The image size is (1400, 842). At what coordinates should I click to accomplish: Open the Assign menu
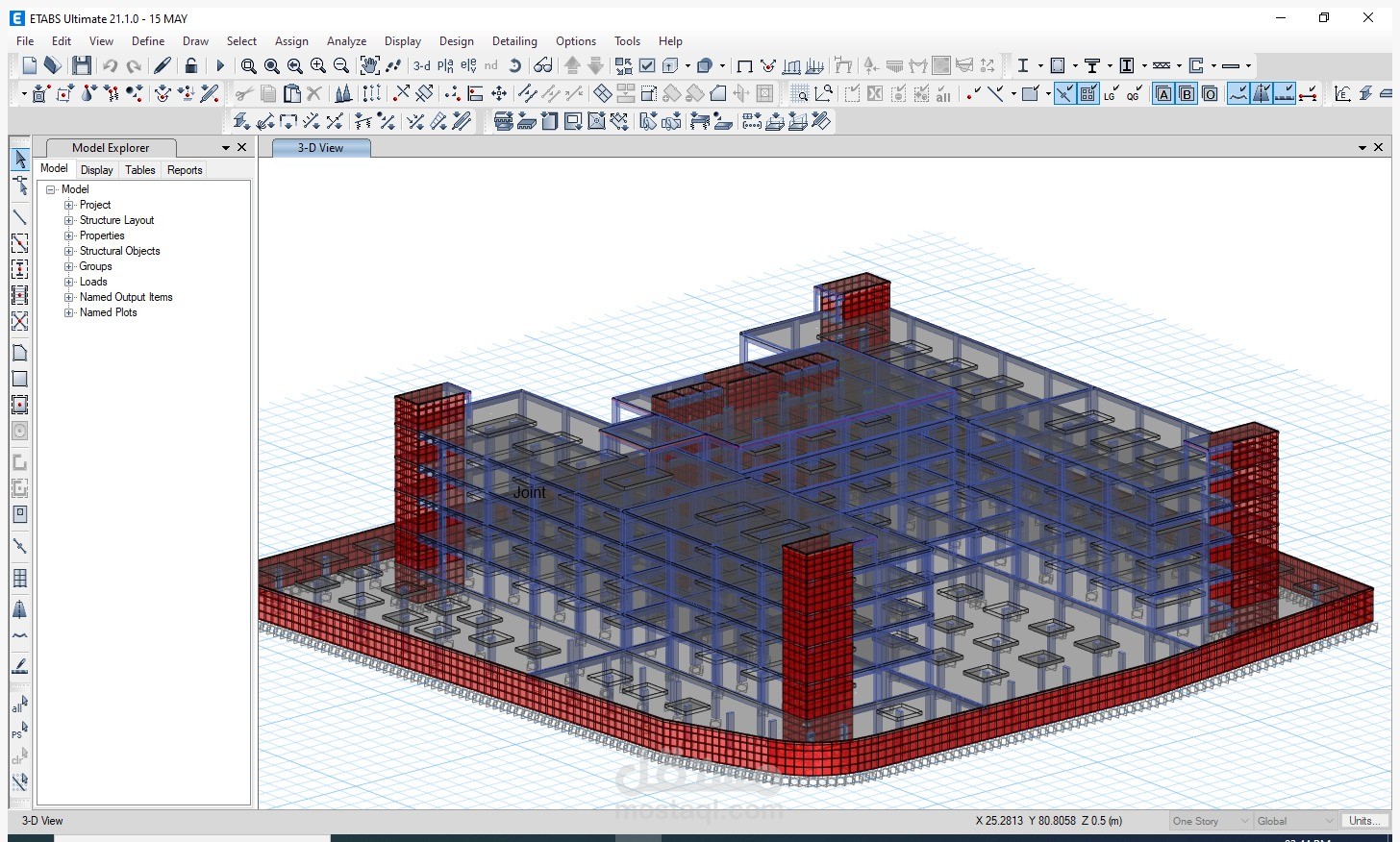(x=291, y=41)
